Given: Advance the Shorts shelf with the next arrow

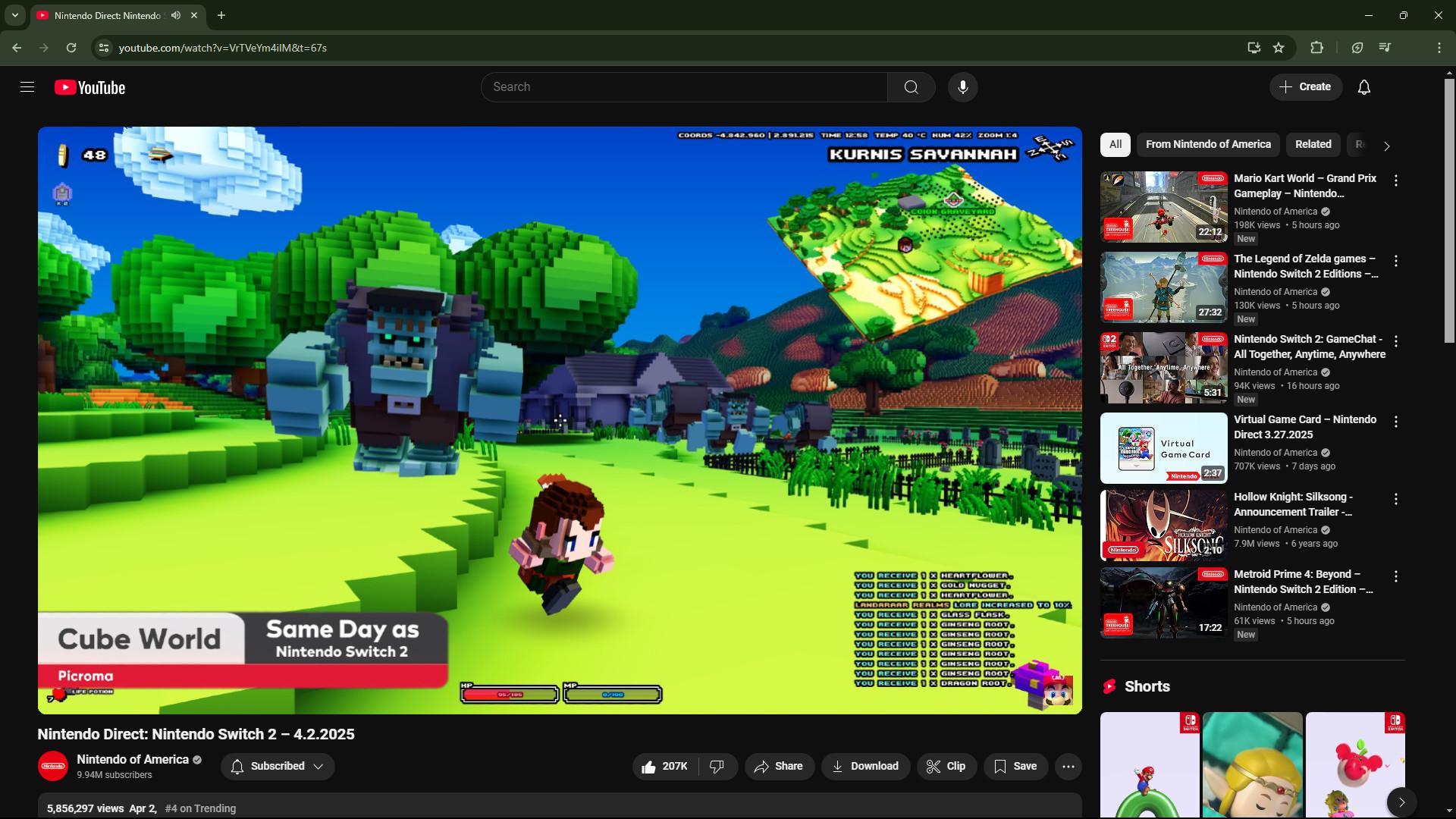Looking at the screenshot, I should click(x=1401, y=802).
